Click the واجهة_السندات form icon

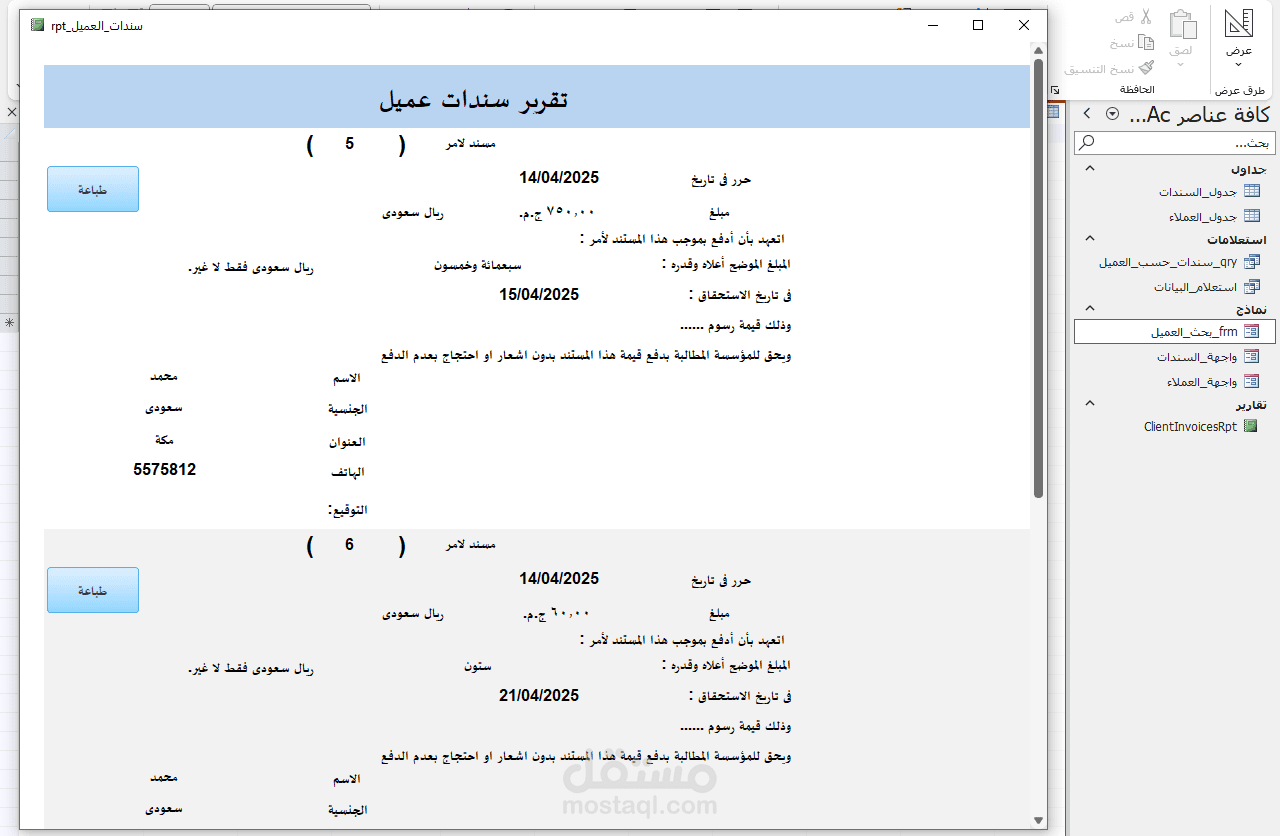point(1251,357)
